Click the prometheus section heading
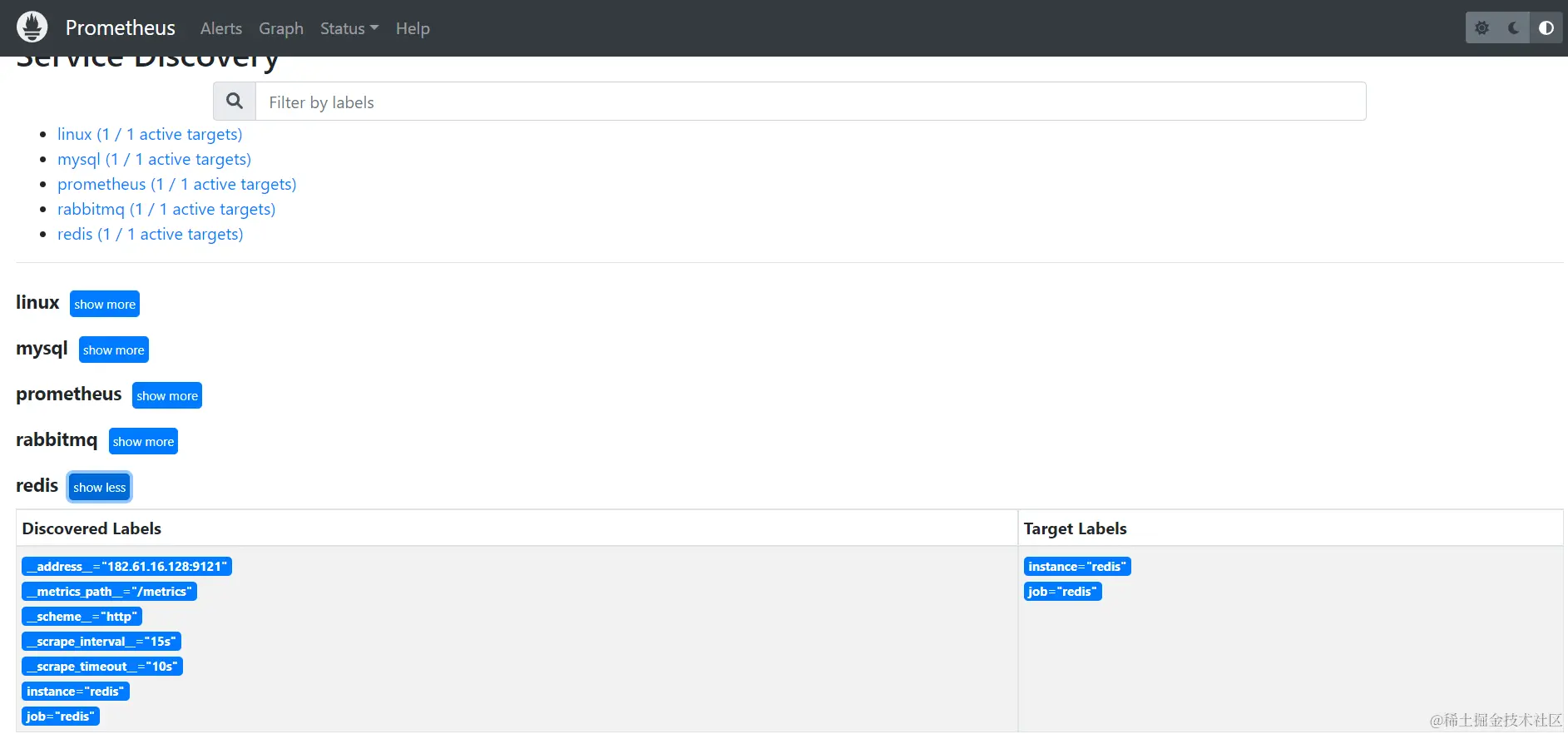The width and height of the screenshot is (1568, 734). pos(69,394)
